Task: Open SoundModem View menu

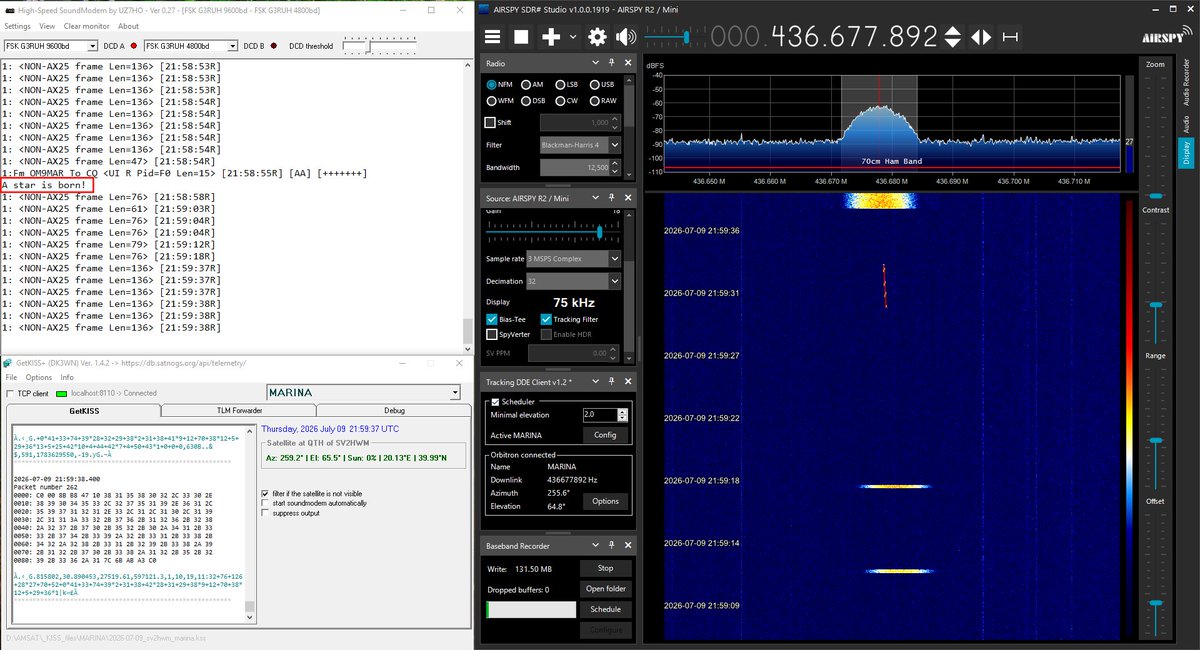Action: pos(47,26)
